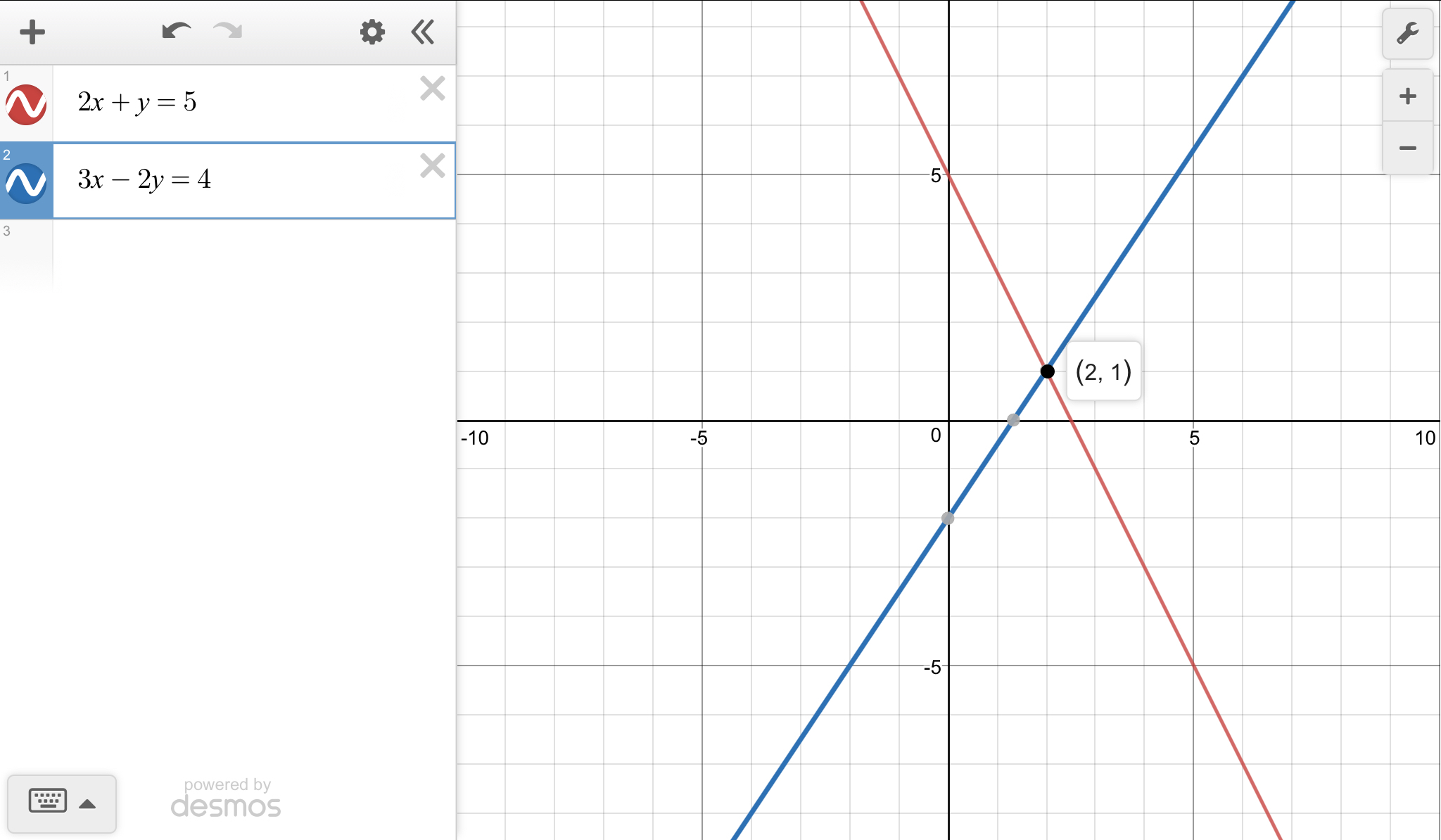Remove the expression 3x−2y=4

(x=432, y=166)
